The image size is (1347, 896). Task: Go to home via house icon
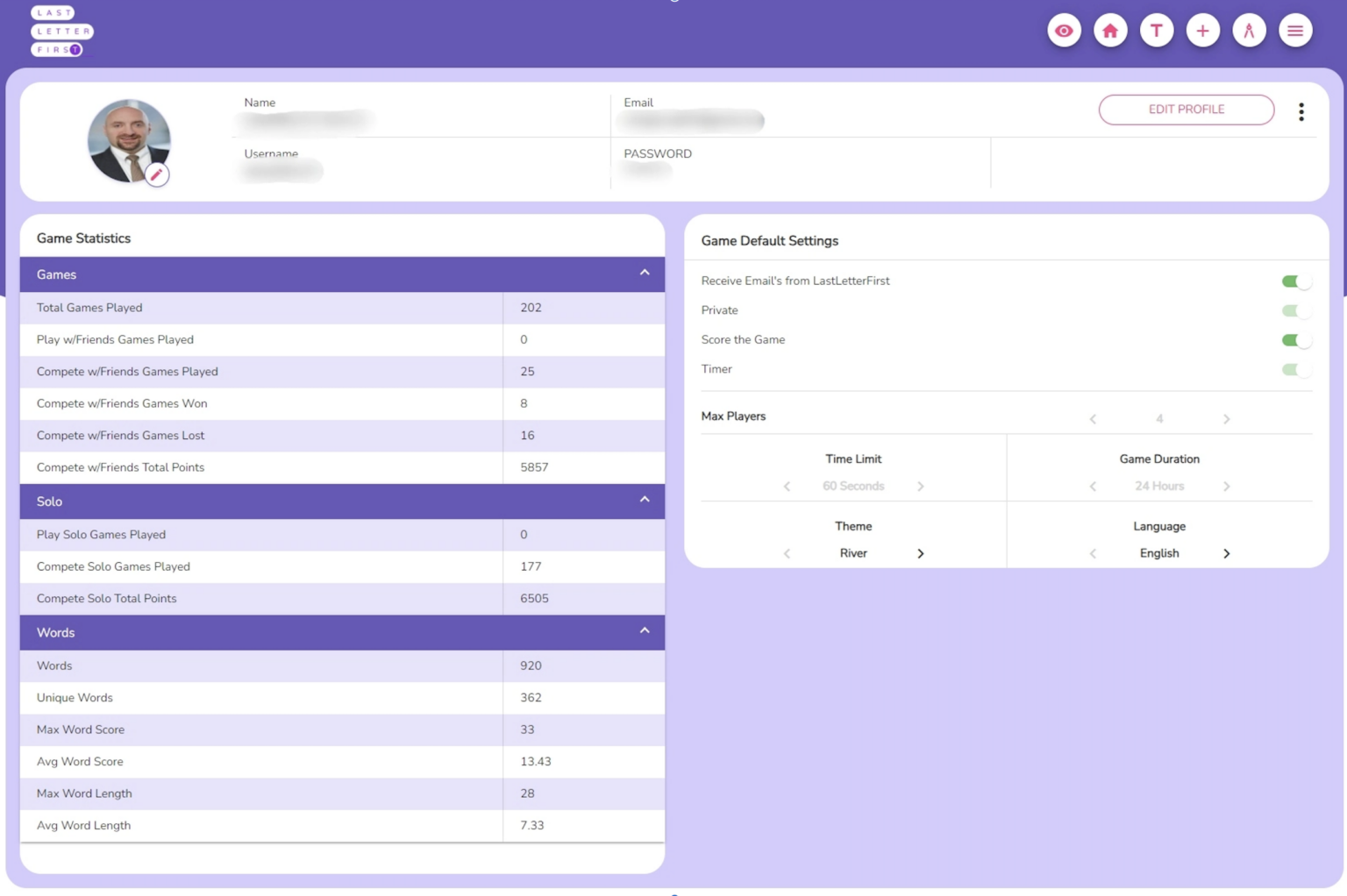coord(1110,31)
